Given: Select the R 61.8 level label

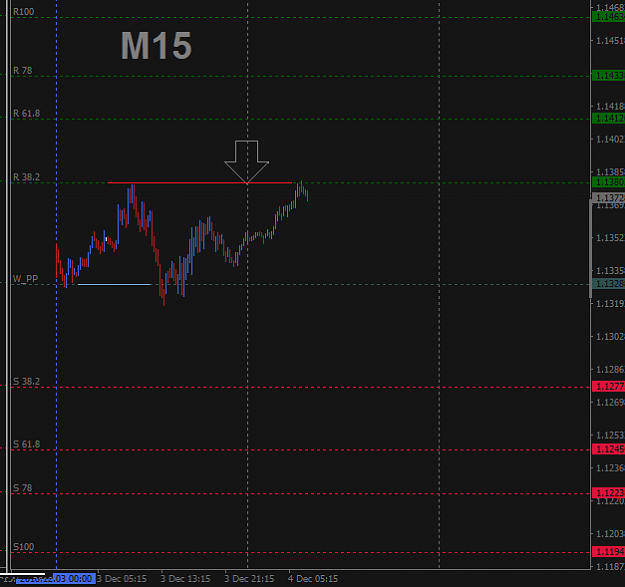Looking at the screenshot, I should click(x=27, y=113).
